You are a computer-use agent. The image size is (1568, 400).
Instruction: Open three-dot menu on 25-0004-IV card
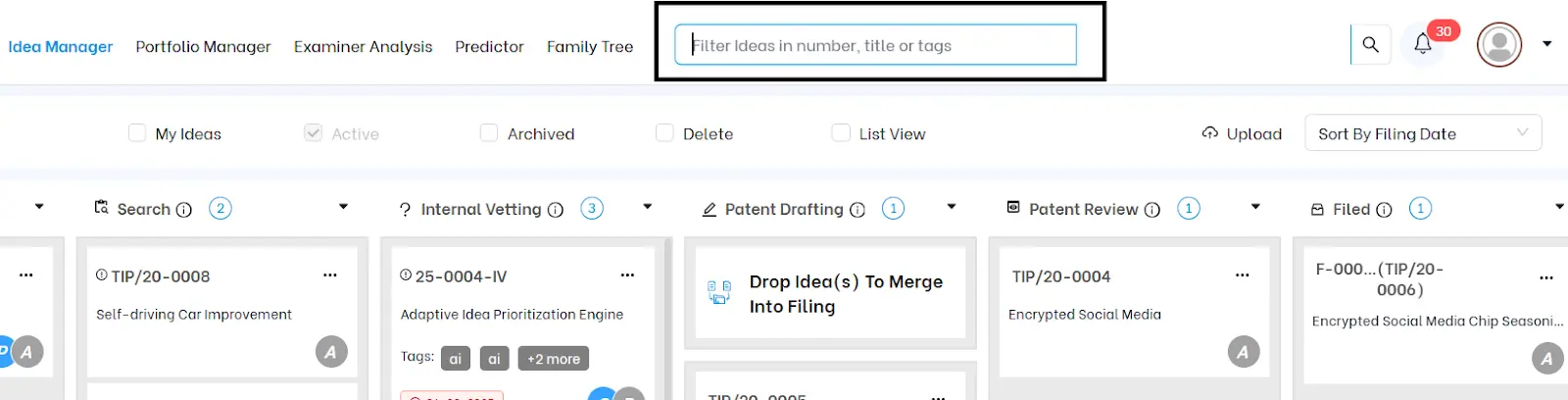(x=627, y=275)
